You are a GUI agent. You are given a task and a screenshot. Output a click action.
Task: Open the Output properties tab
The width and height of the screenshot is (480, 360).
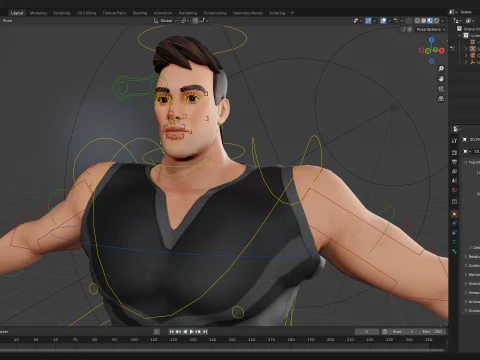click(x=454, y=162)
